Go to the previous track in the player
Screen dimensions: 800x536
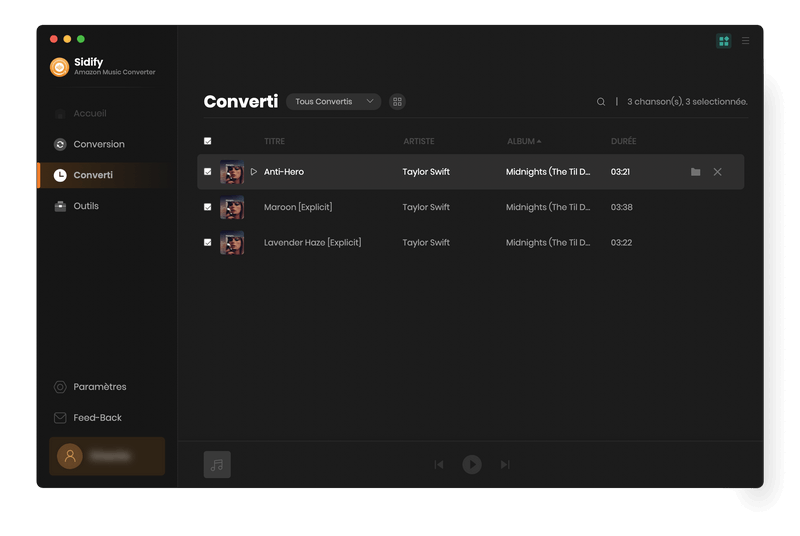click(438, 464)
